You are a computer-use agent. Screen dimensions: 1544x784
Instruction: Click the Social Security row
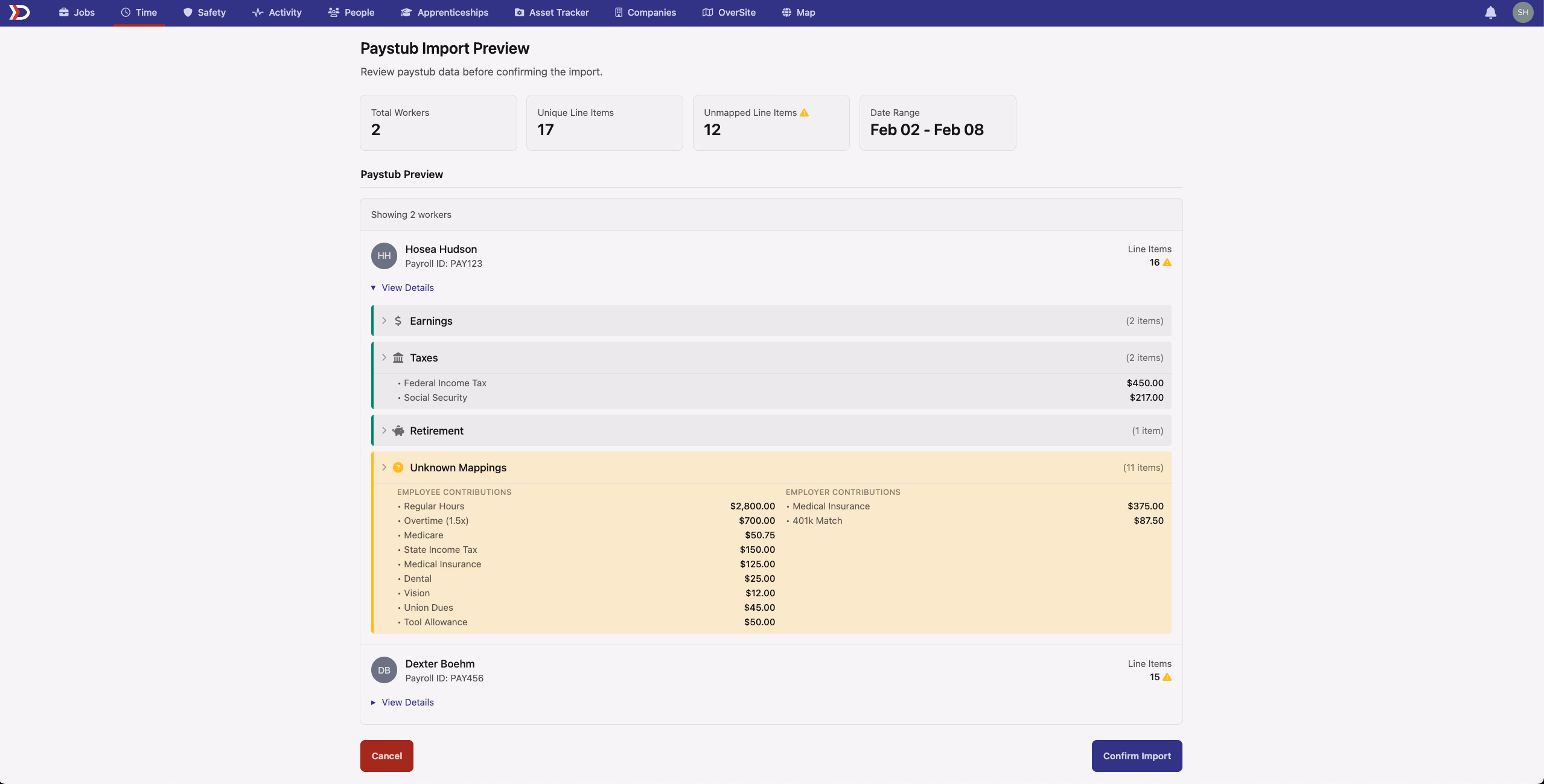tap(780, 398)
